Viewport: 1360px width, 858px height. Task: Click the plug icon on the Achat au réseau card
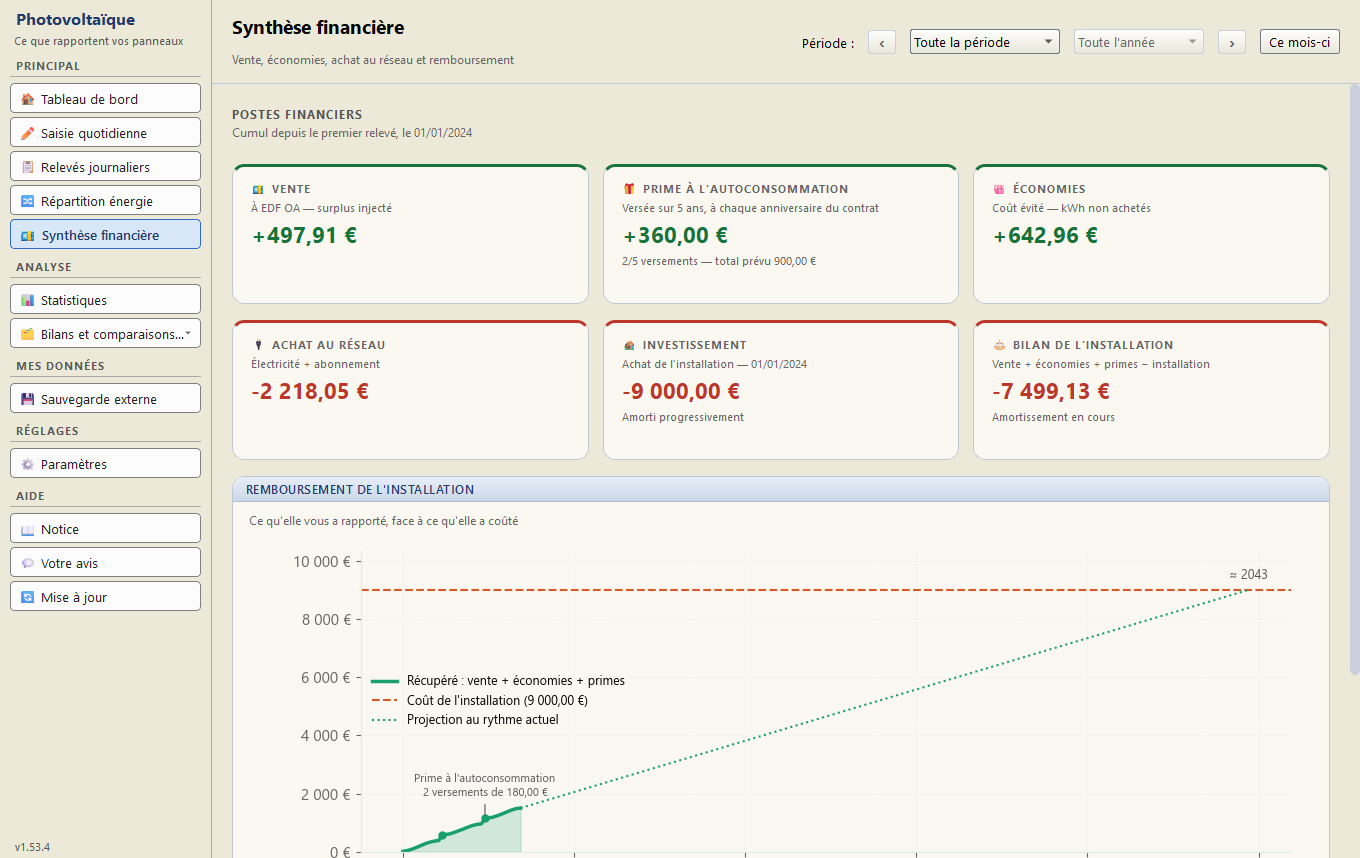tap(258, 345)
